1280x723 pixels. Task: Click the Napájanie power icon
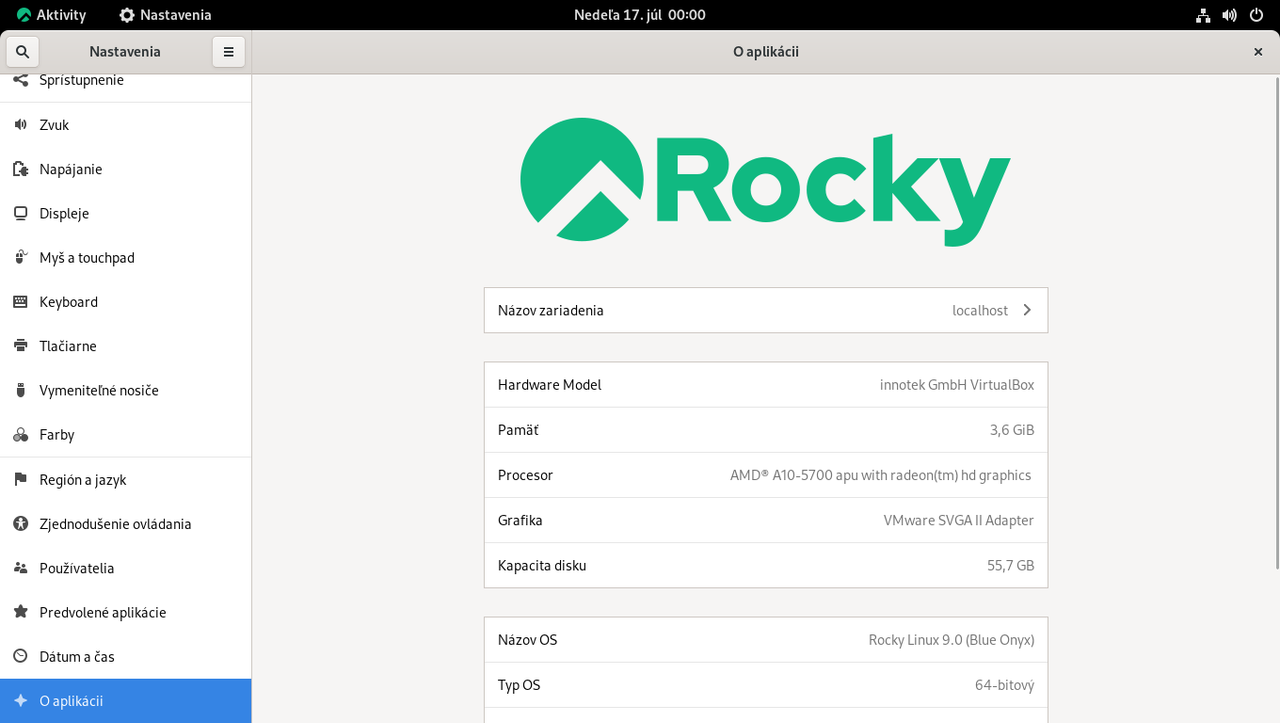pos(21,169)
